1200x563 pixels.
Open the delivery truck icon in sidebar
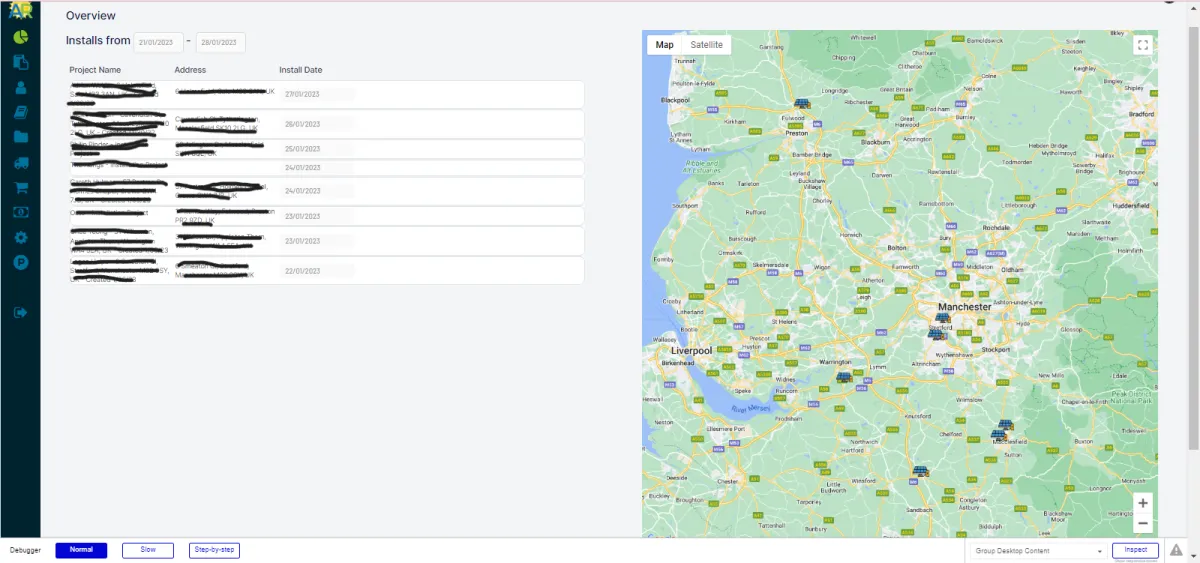pos(20,162)
